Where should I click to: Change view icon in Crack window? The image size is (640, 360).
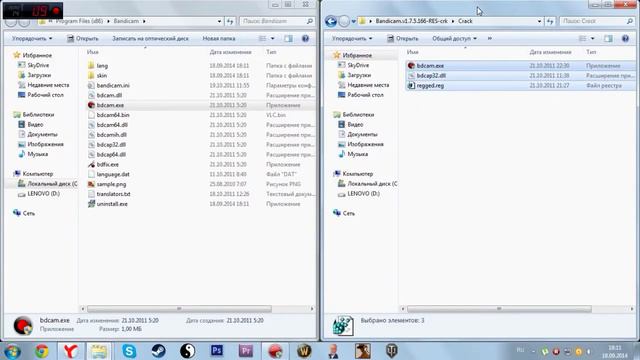582,38
